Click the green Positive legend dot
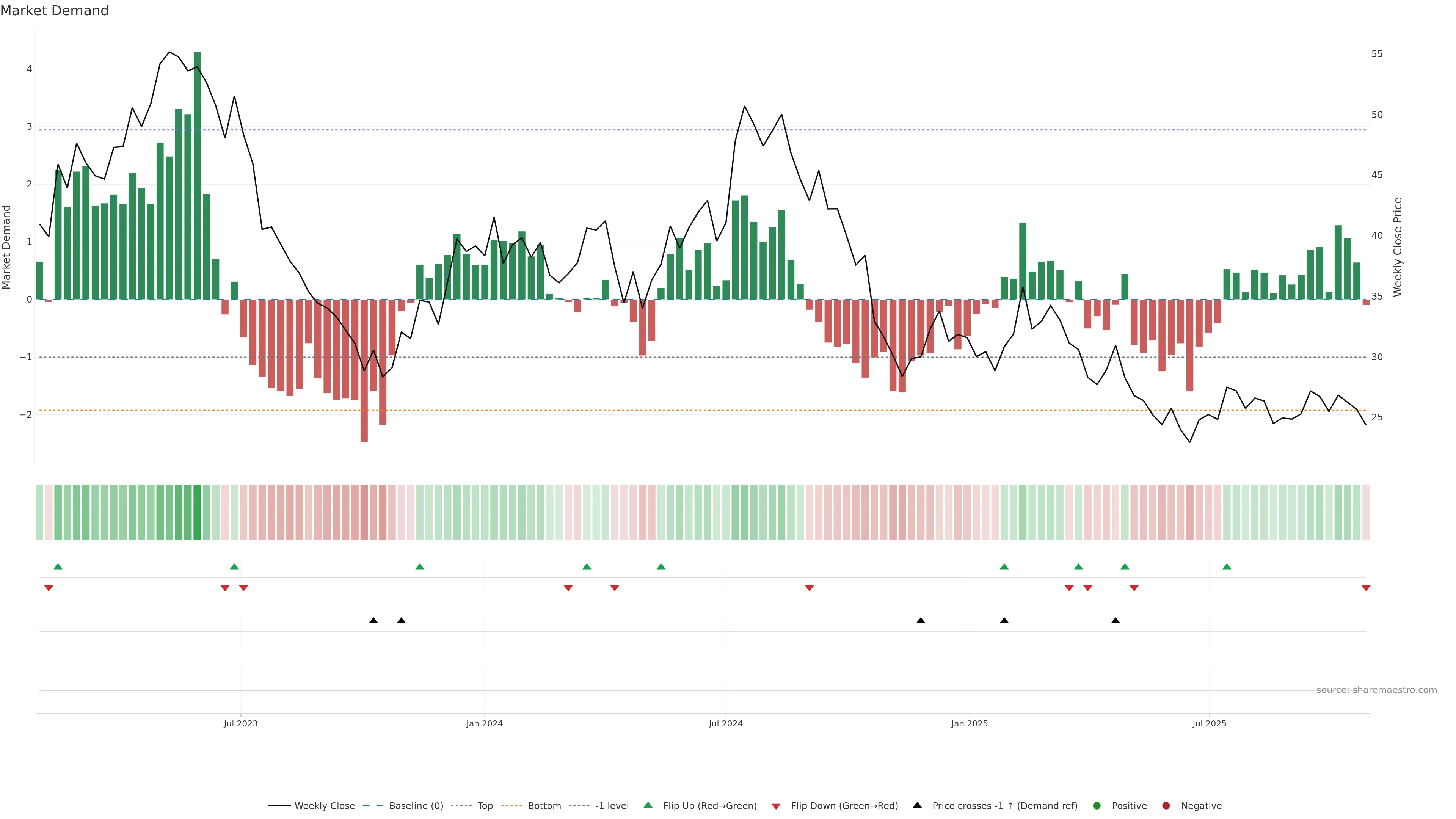 [x=1097, y=806]
